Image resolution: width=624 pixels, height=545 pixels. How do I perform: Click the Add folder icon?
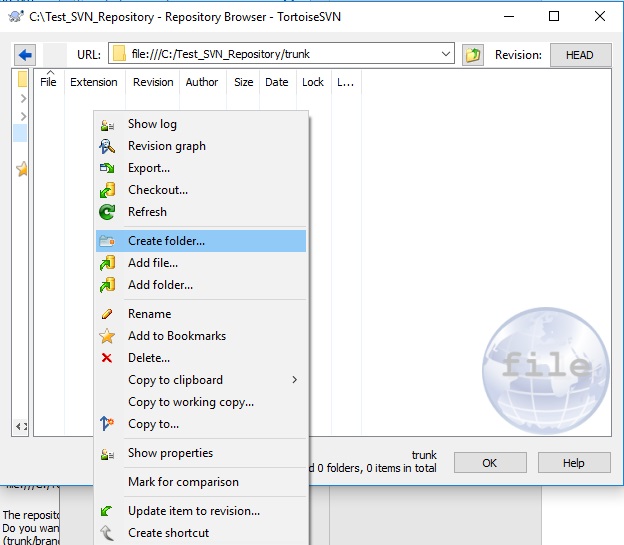tap(107, 285)
